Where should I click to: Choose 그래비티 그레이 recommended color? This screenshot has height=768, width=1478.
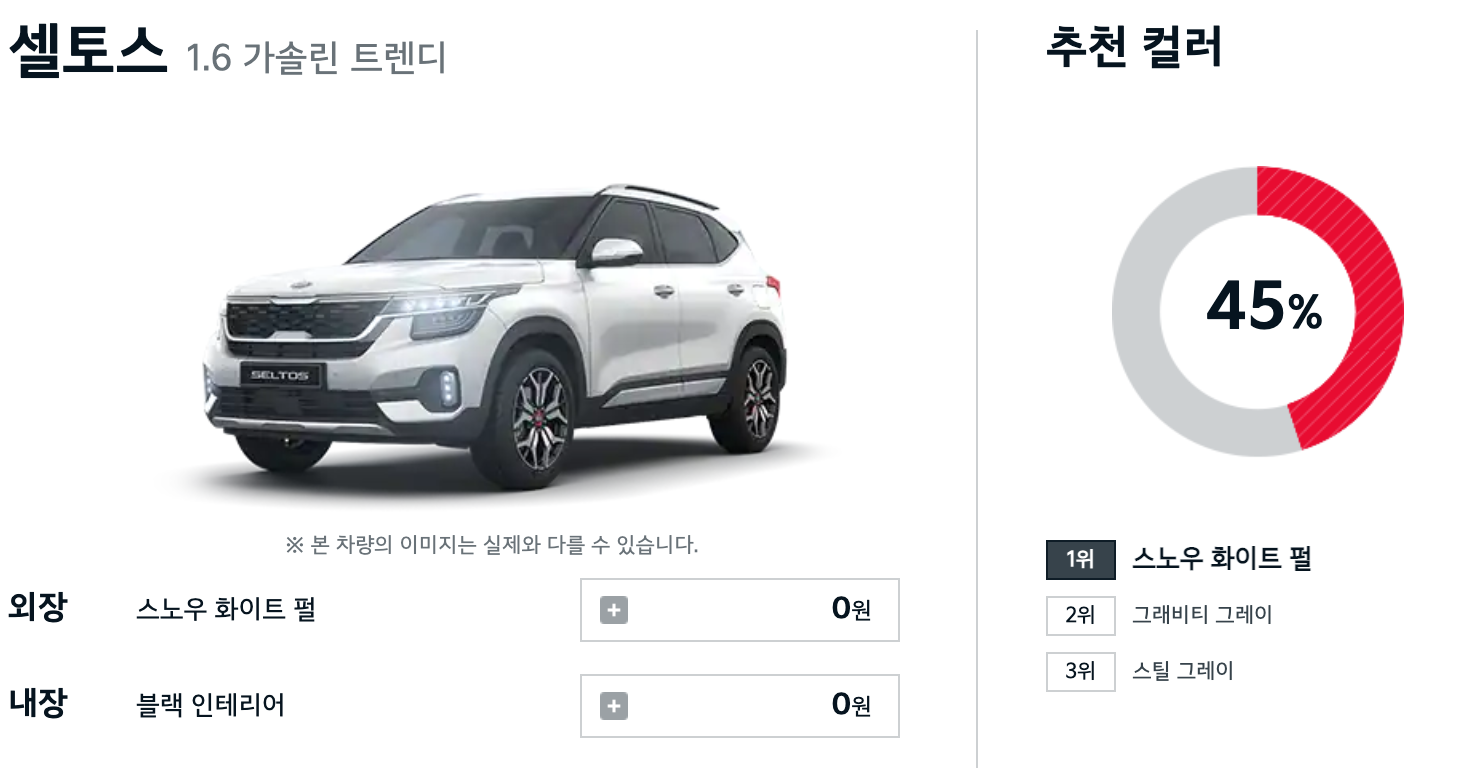point(1202,614)
